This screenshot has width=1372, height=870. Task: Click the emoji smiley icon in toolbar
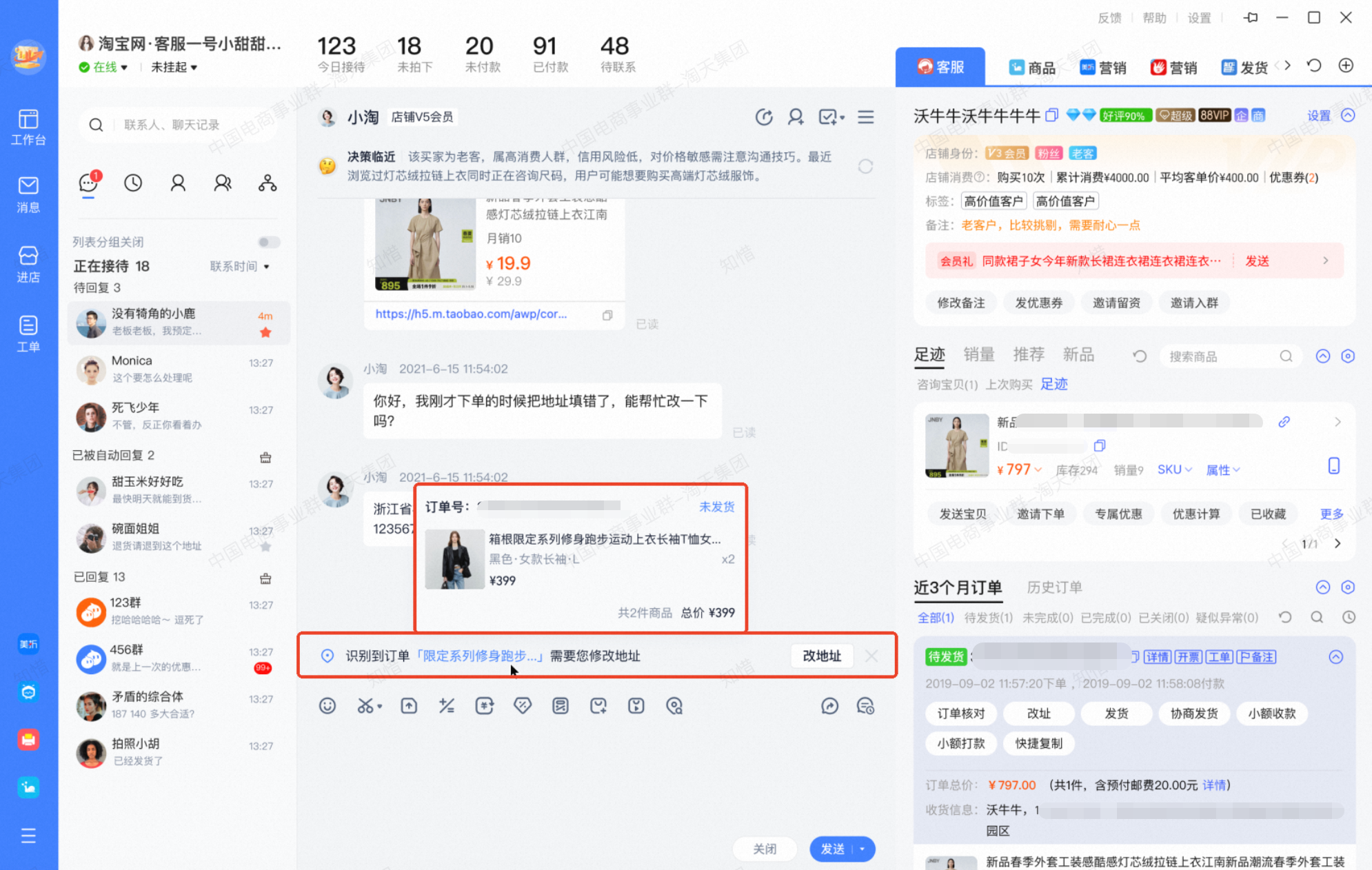[x=327, y=705]
